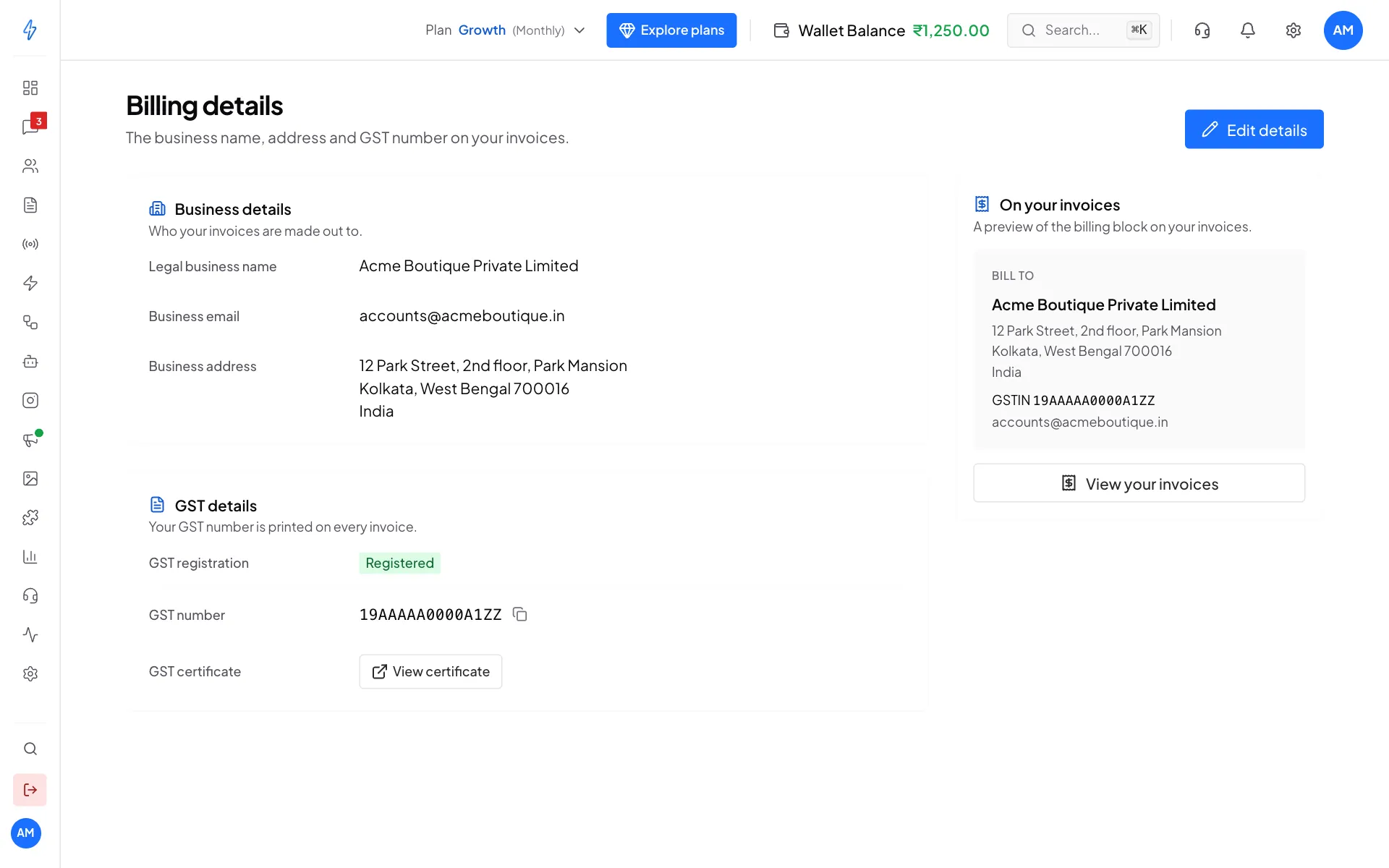Open contacts people icon in sidebar

(30, 166)
